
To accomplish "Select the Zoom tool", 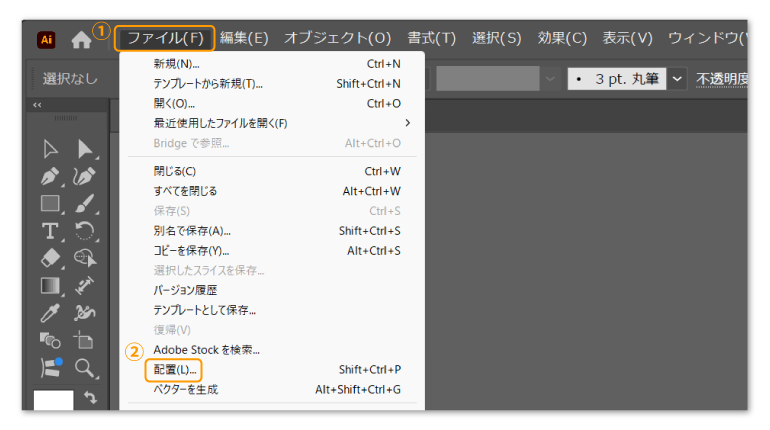I will coord(85,368).
